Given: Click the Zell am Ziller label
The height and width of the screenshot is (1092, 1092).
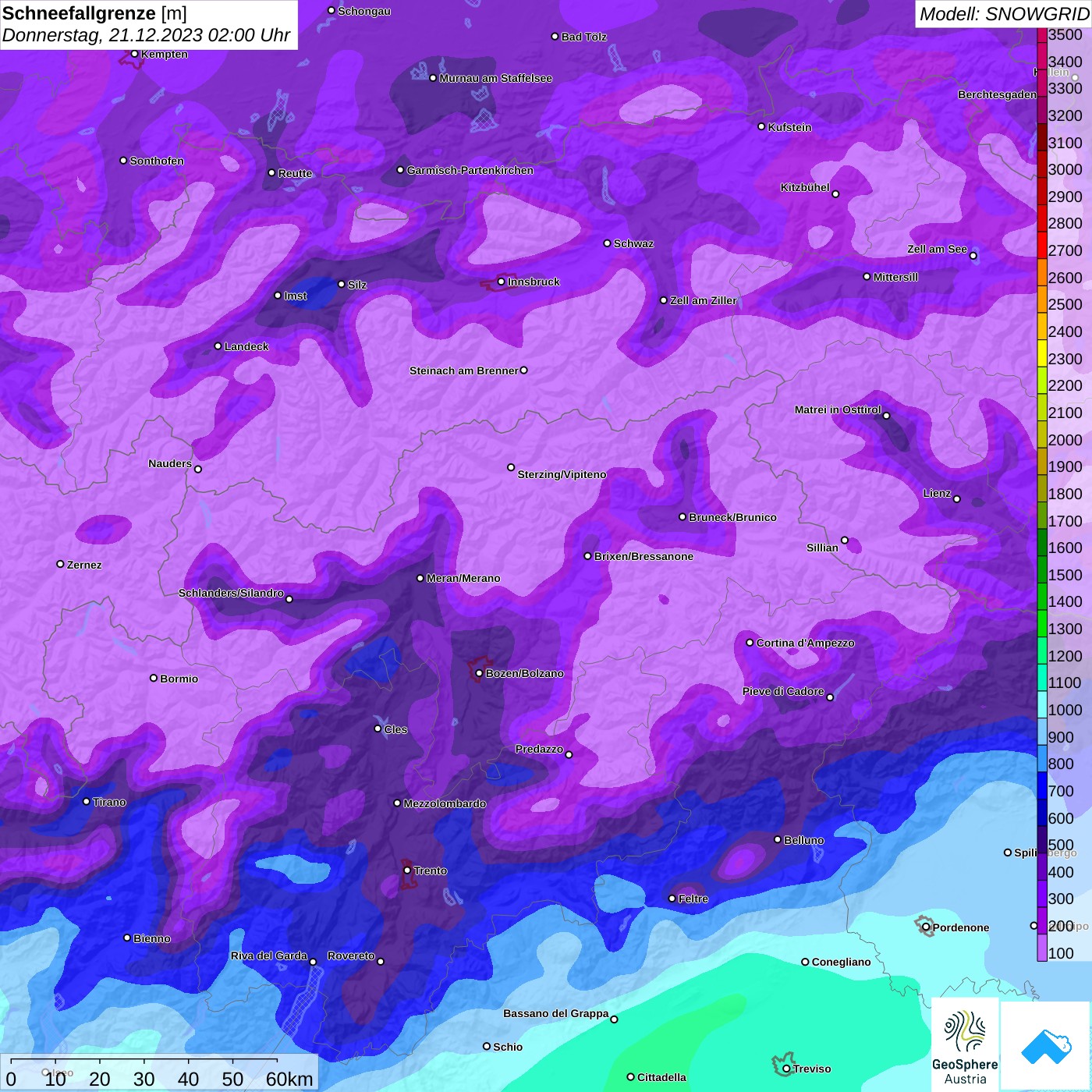Looking at the screenshot, I should click(704, 300).
